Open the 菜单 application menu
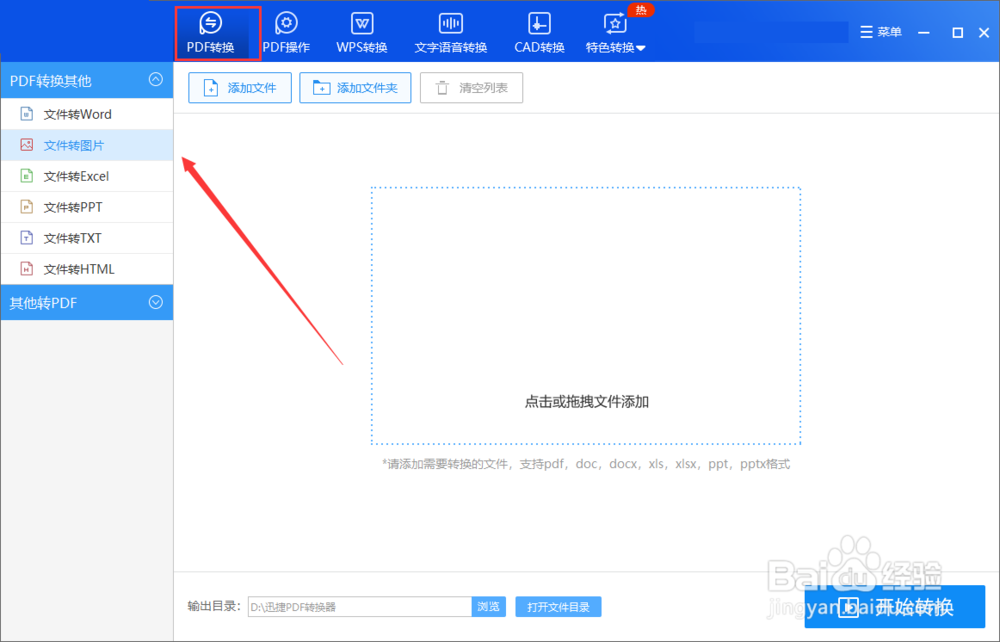 880,31
